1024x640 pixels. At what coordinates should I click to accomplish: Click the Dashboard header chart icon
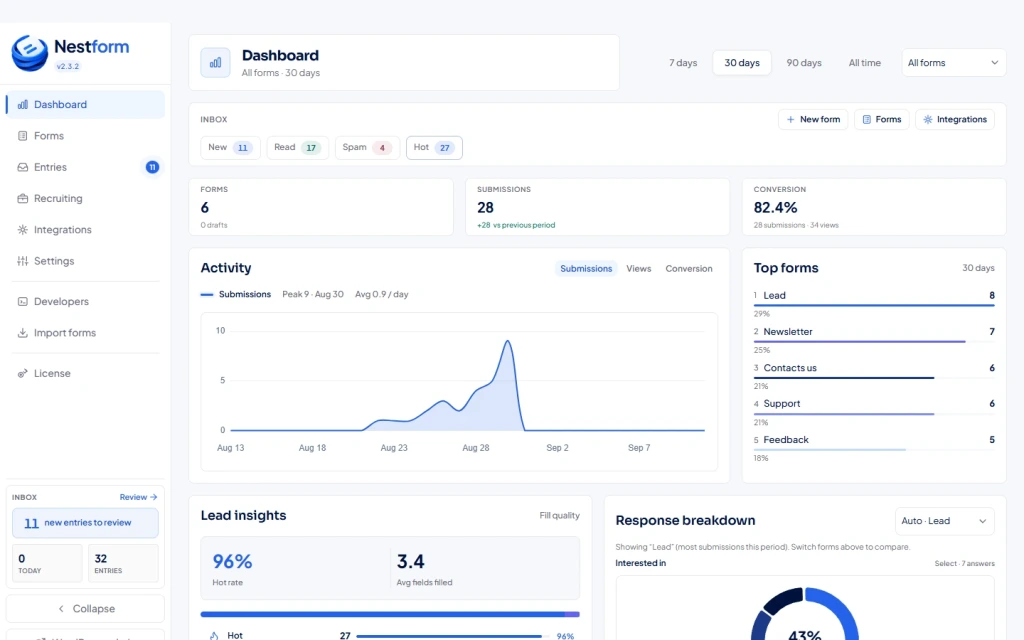(x=216, y=63)
